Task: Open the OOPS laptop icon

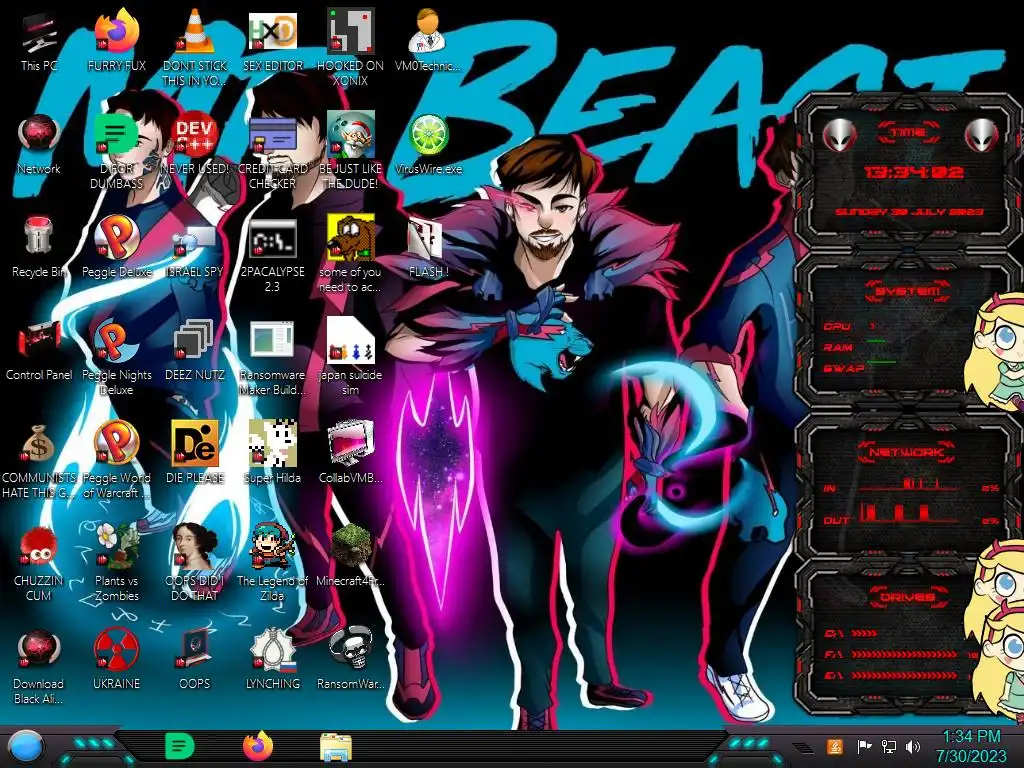Action: [x=195, y=650]
